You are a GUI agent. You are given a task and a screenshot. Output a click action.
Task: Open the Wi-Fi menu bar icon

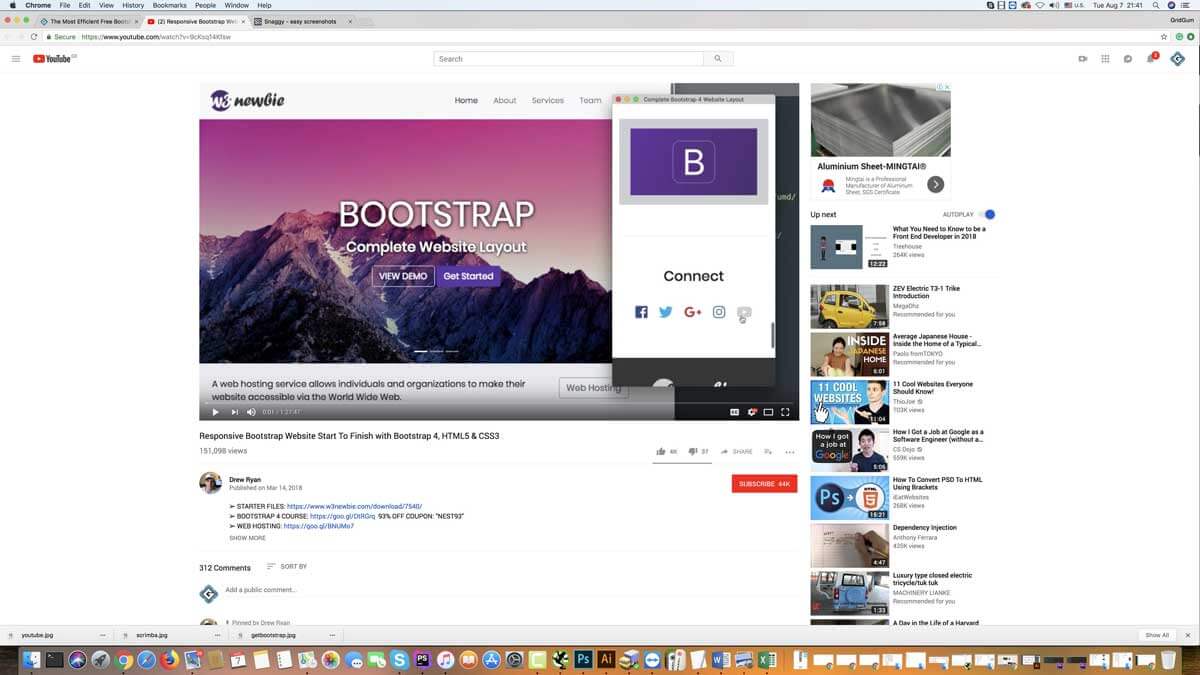click(1040, 5)
